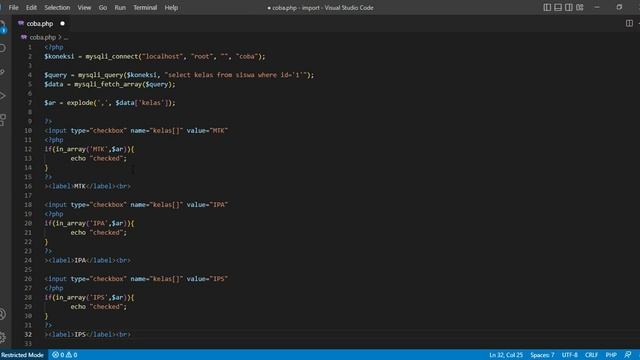Viewport: 640px width, 360px height.
Task: Click $koneksi variable on line 2
Action: coord(59,56)
